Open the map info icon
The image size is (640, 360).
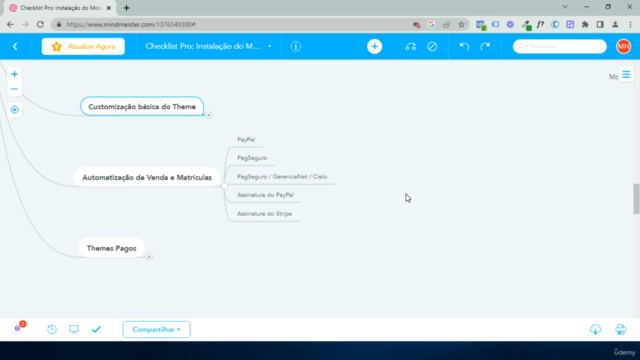[x=296, y=47]
